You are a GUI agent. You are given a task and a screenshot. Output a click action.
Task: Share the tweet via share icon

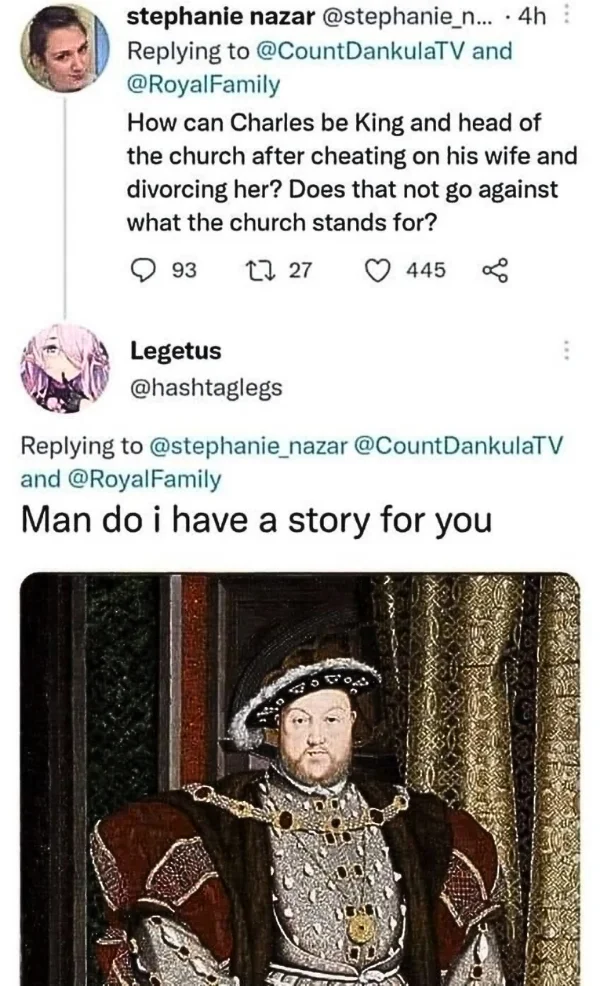pos(494,270)
